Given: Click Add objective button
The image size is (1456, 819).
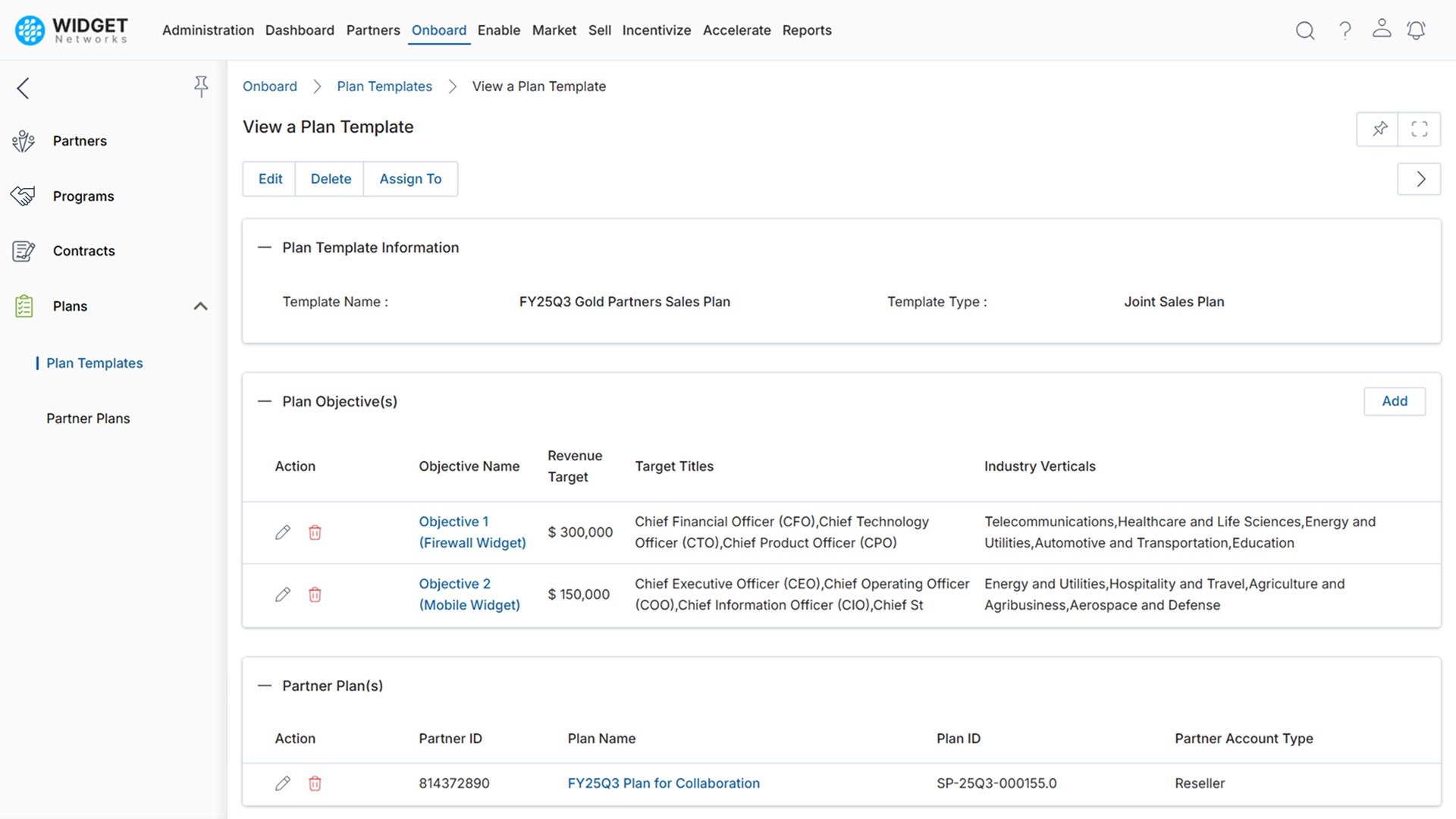Looking at the screenshot, I should coord(1394,401).
